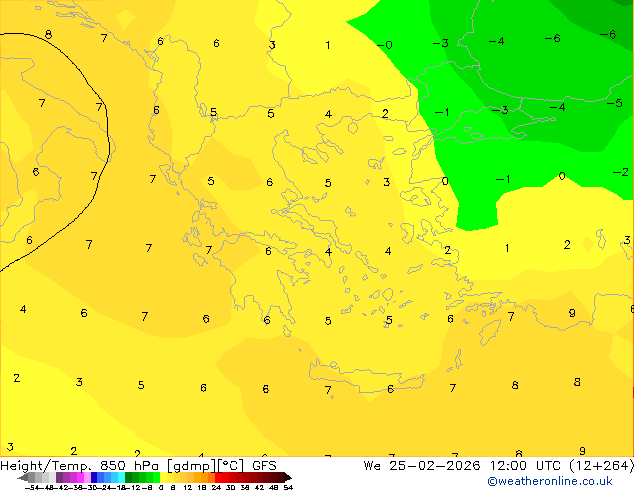This screenshot has height=490, width=634.
Task: Click the '(12+264)' forecast hour text
Action: pos(601,466)
